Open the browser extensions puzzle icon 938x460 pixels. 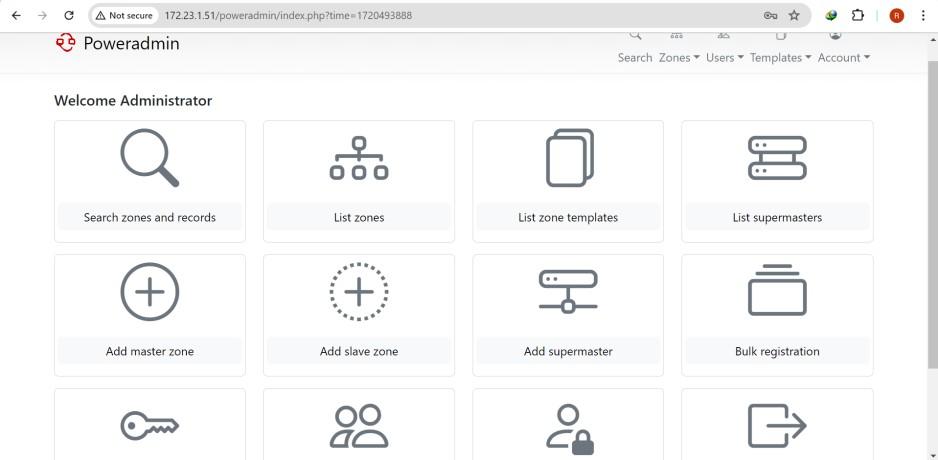click(x=858, y=16)
